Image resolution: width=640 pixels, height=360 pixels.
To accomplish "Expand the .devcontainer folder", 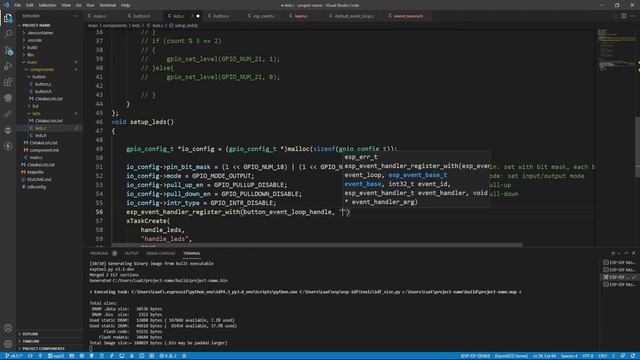I will click(39, 33).
